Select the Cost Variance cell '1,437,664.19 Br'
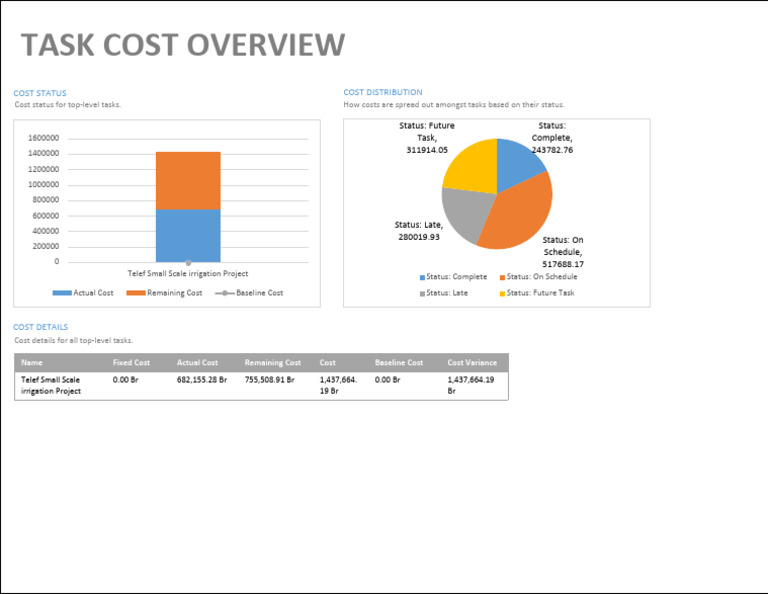Screen dimensions: 768x594 point(471,385)
